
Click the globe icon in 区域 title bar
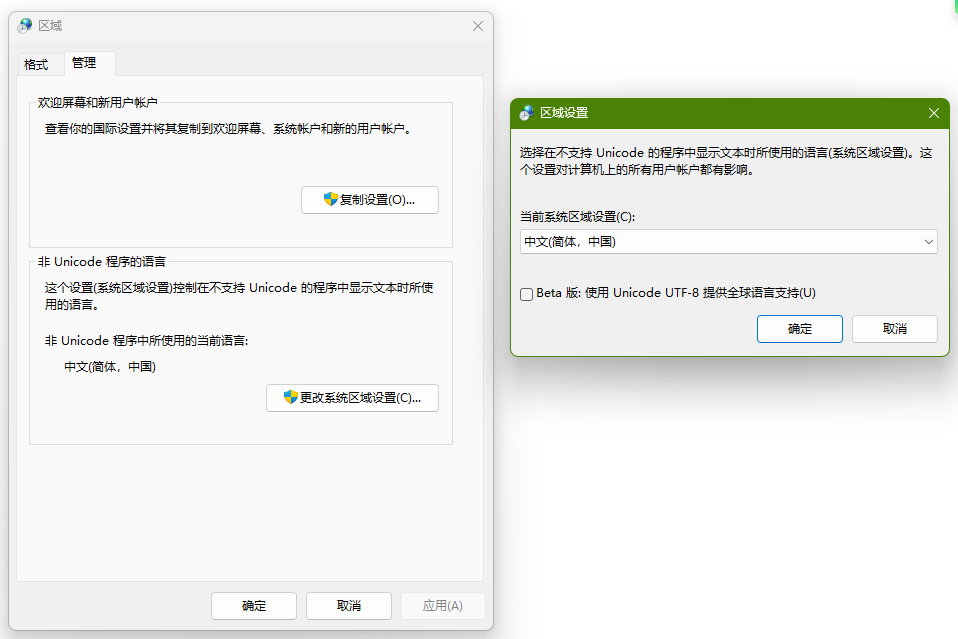(x=25, y=26)
